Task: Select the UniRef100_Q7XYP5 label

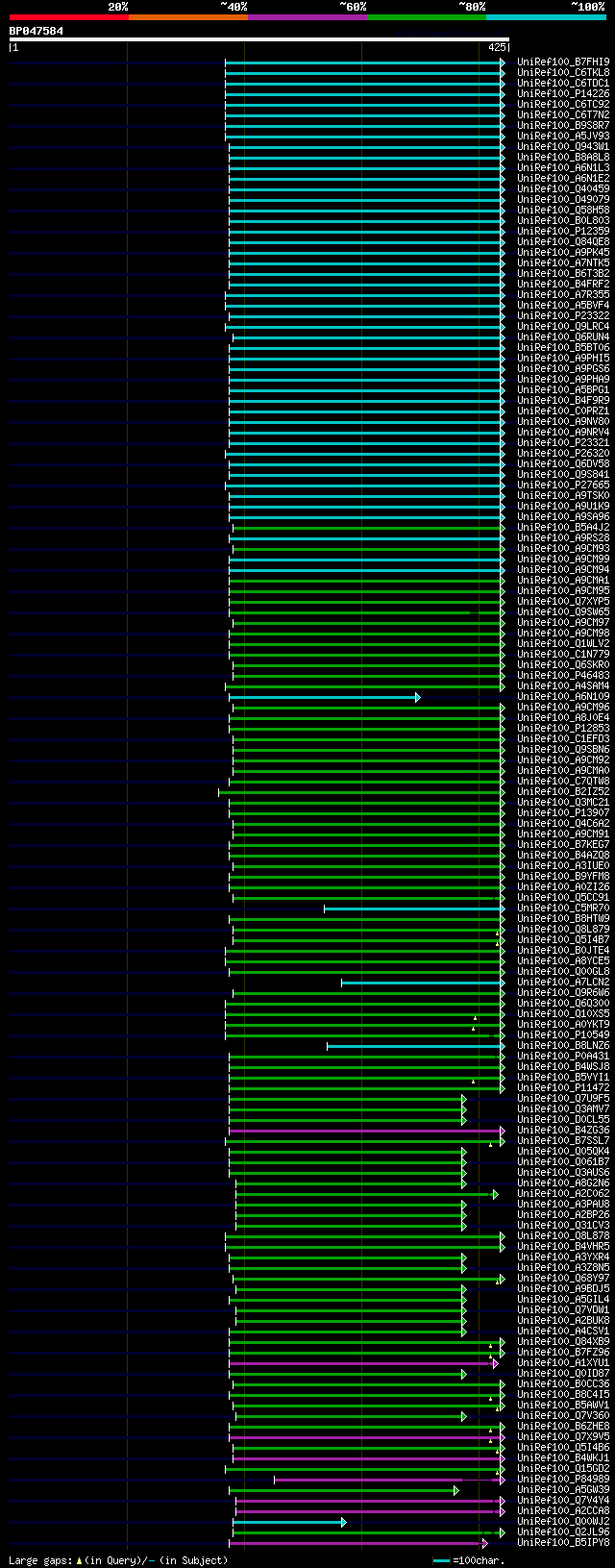Action: (563, 601)
